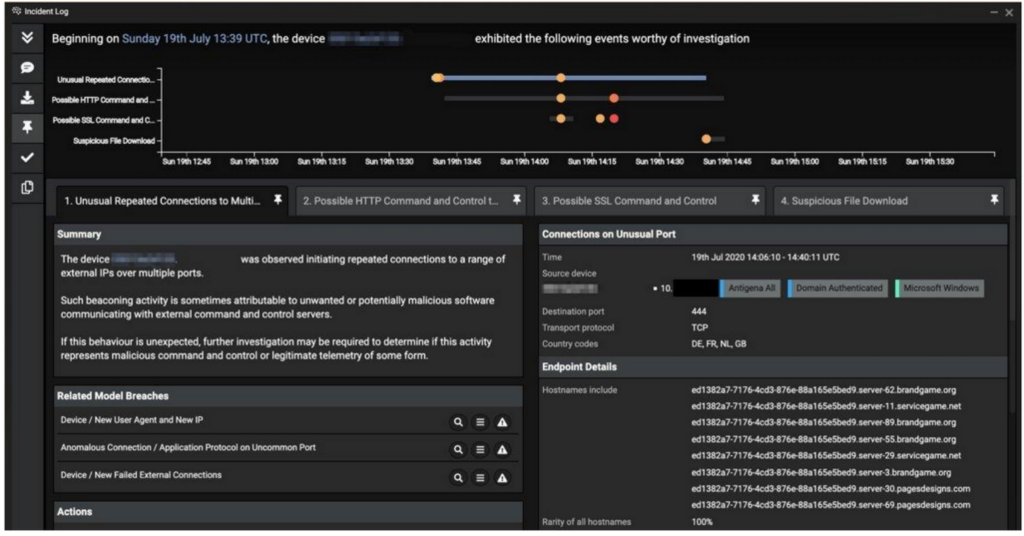Screen dimensions: 1024x536
Task: Open the comment speech bubble icon
Action: [27, 67]
